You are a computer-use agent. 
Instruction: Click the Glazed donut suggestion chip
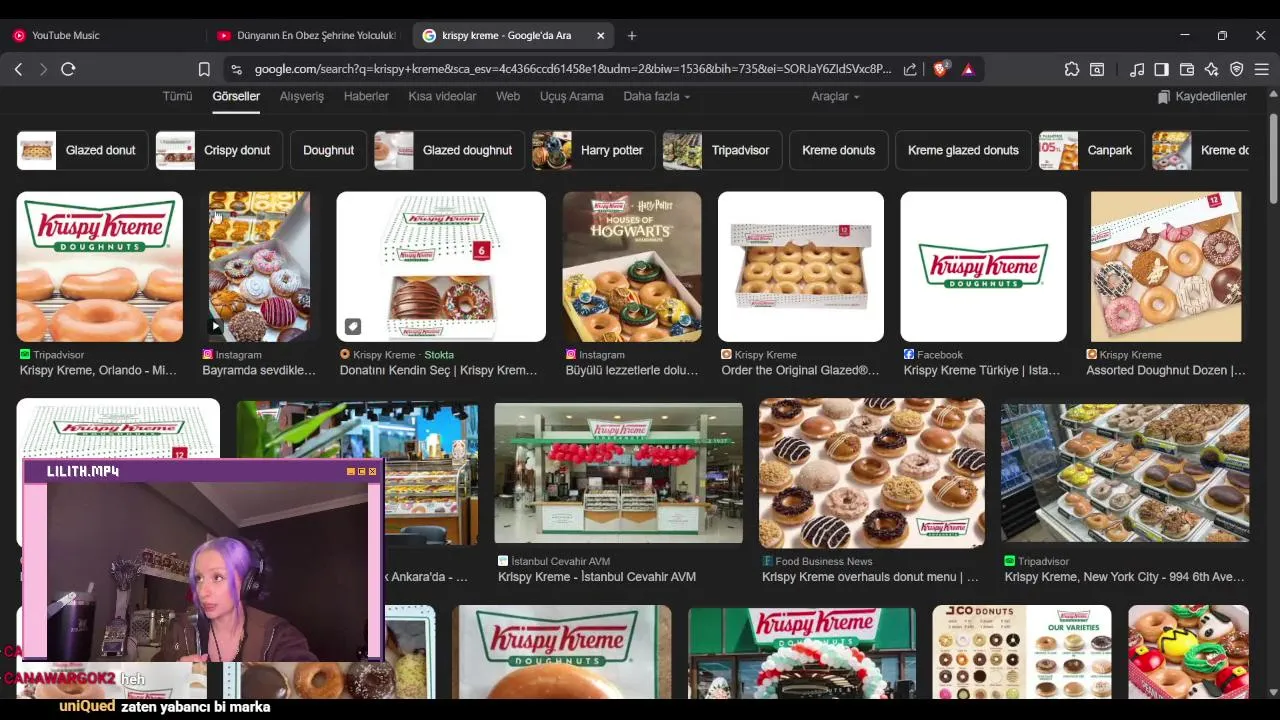click(82, 150)
